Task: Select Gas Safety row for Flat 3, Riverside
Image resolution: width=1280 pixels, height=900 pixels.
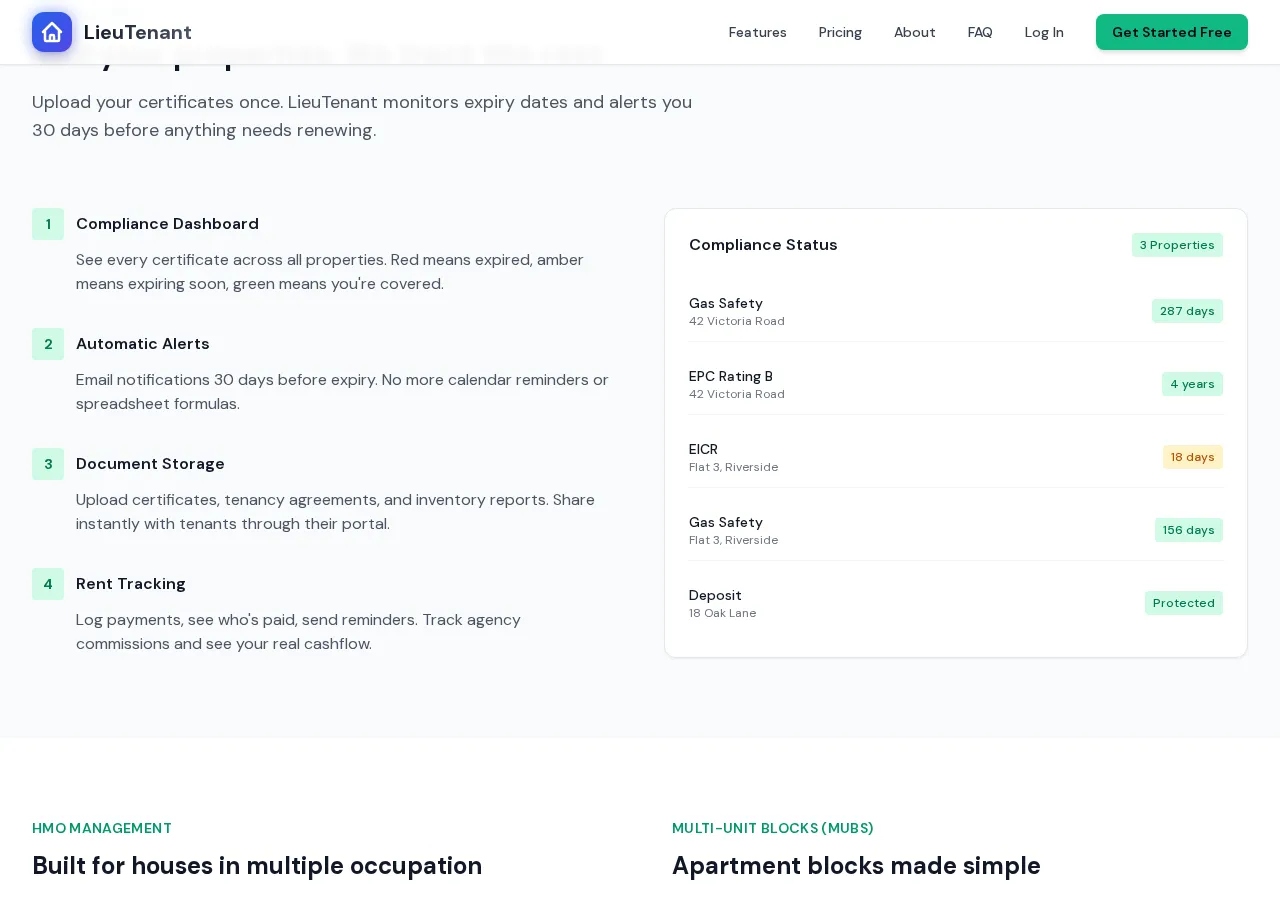Action: tap(956, 530)
